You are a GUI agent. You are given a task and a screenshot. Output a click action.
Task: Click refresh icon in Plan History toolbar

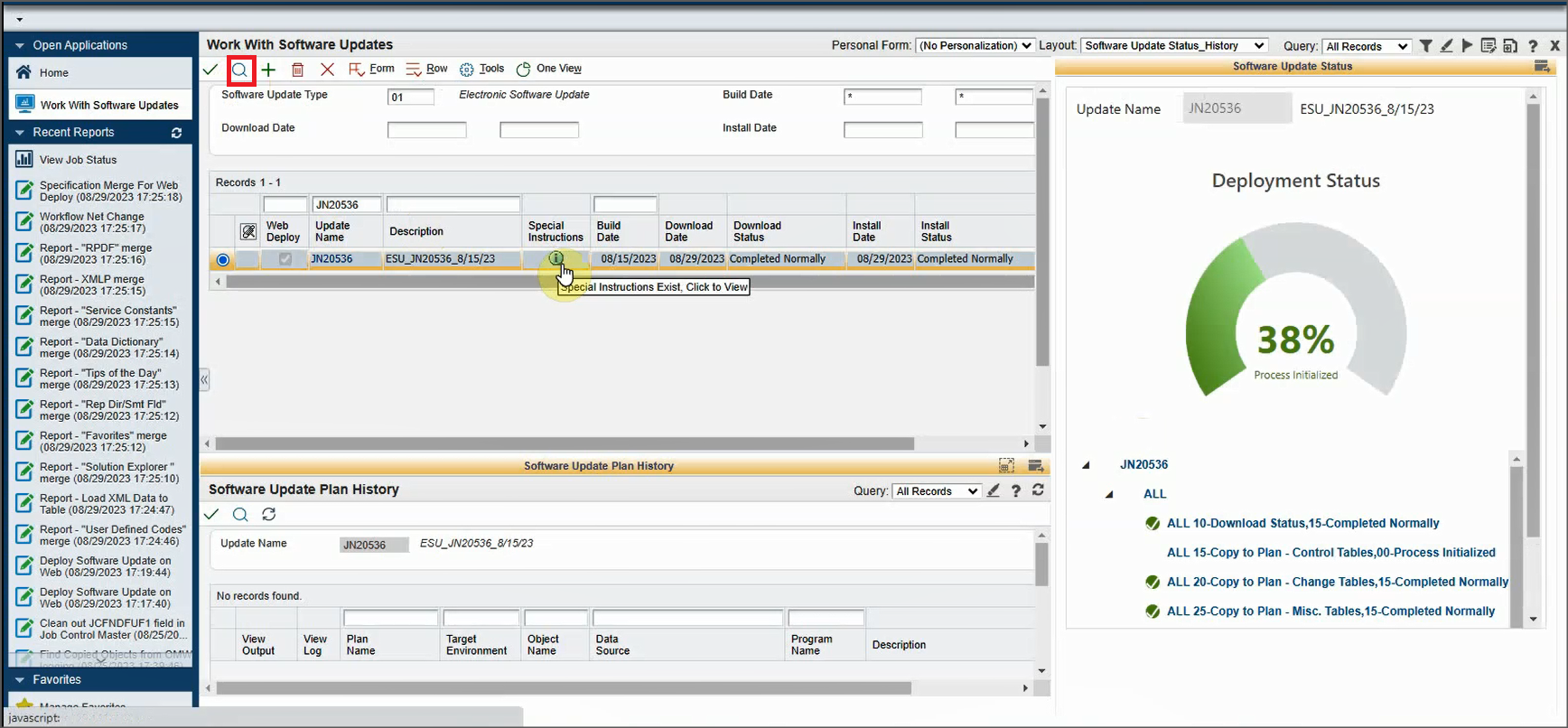[x=268, y=514]
